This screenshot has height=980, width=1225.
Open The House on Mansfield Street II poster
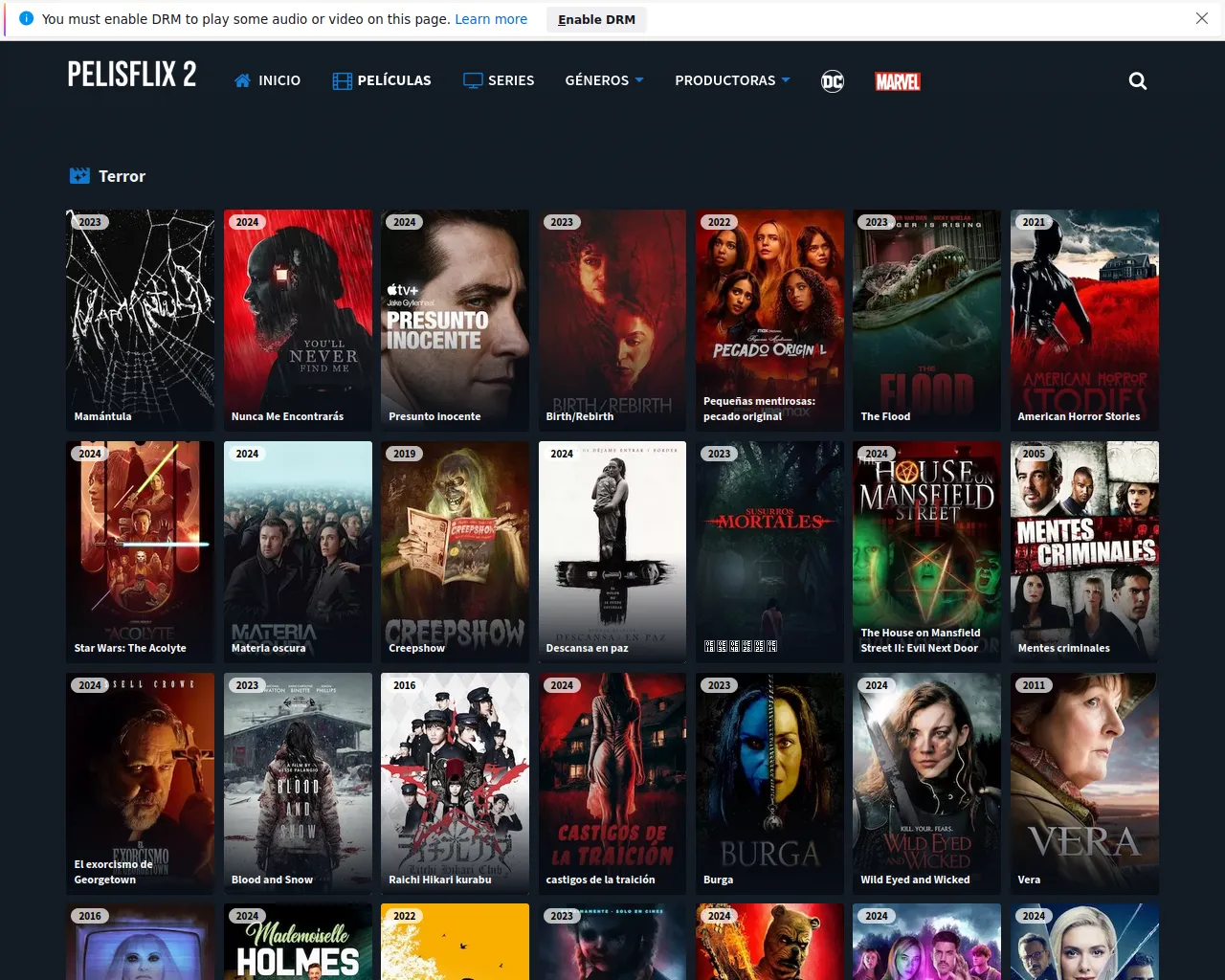click(926, 552)
